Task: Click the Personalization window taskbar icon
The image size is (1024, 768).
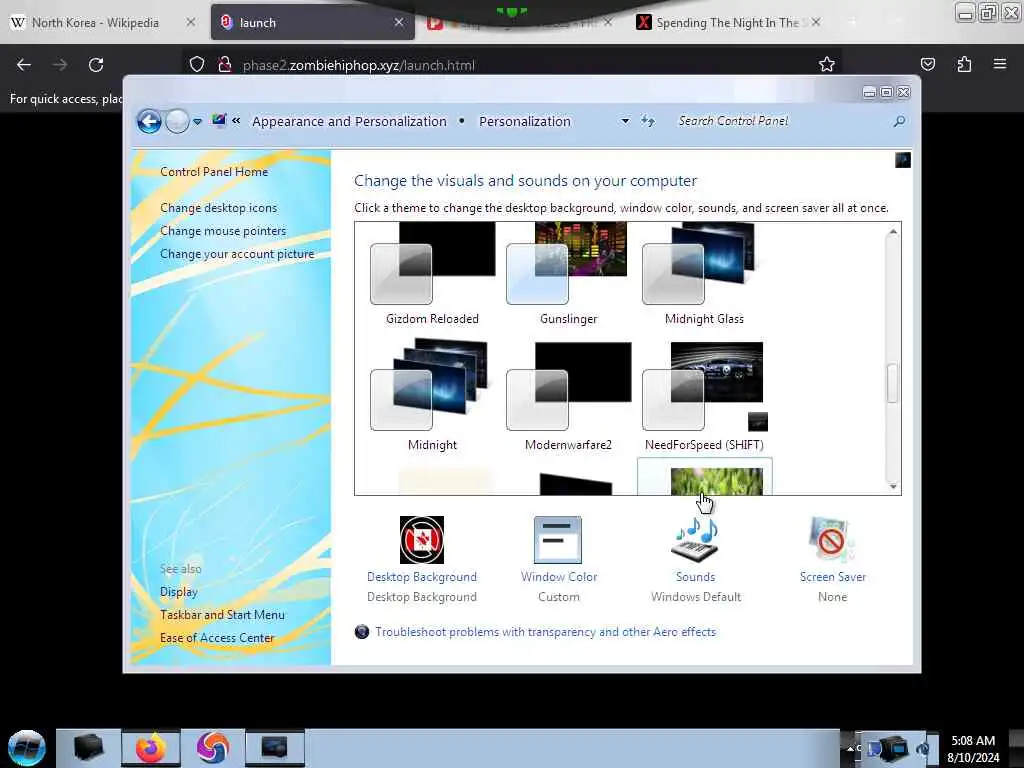Action: click(x=274, y=748)
